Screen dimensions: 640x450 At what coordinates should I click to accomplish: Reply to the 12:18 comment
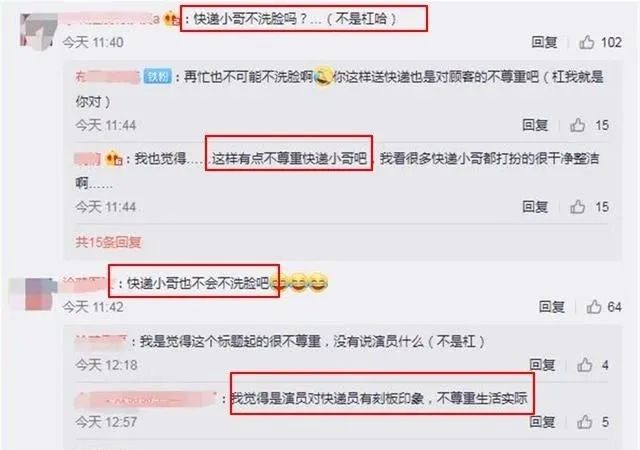pos(542,365)
